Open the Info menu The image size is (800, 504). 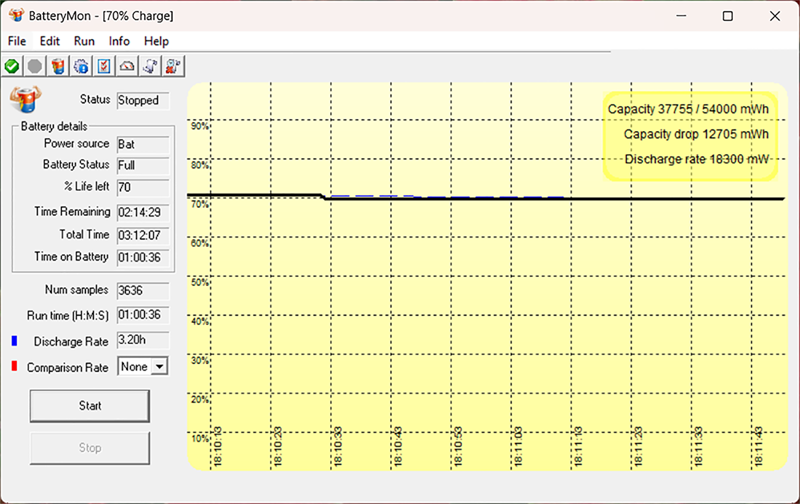click(x=119, y=41)
